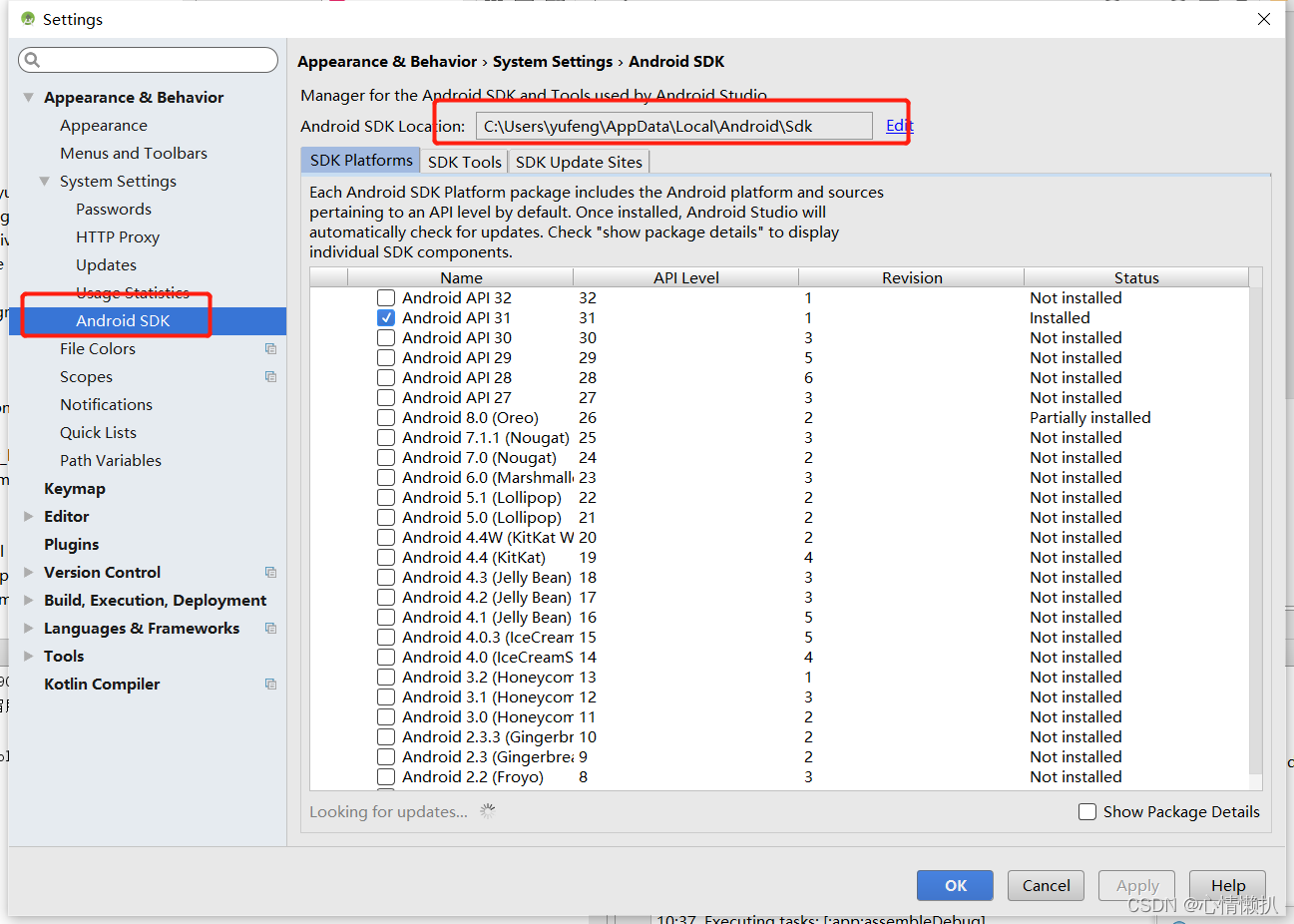The height and width of the screenshot is (924, 1294).
Task: Enable Show Package Details checkbox
Action: 1087,811
